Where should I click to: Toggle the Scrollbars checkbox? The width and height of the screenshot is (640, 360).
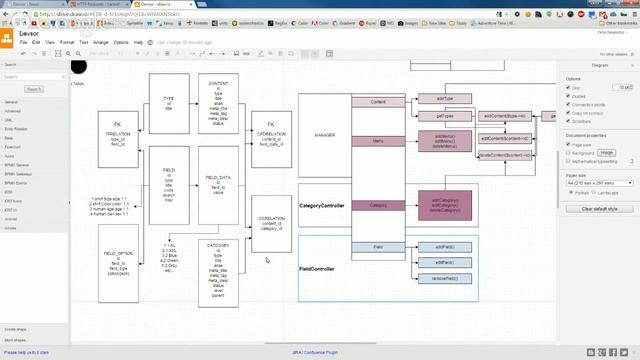pos(568,121)
